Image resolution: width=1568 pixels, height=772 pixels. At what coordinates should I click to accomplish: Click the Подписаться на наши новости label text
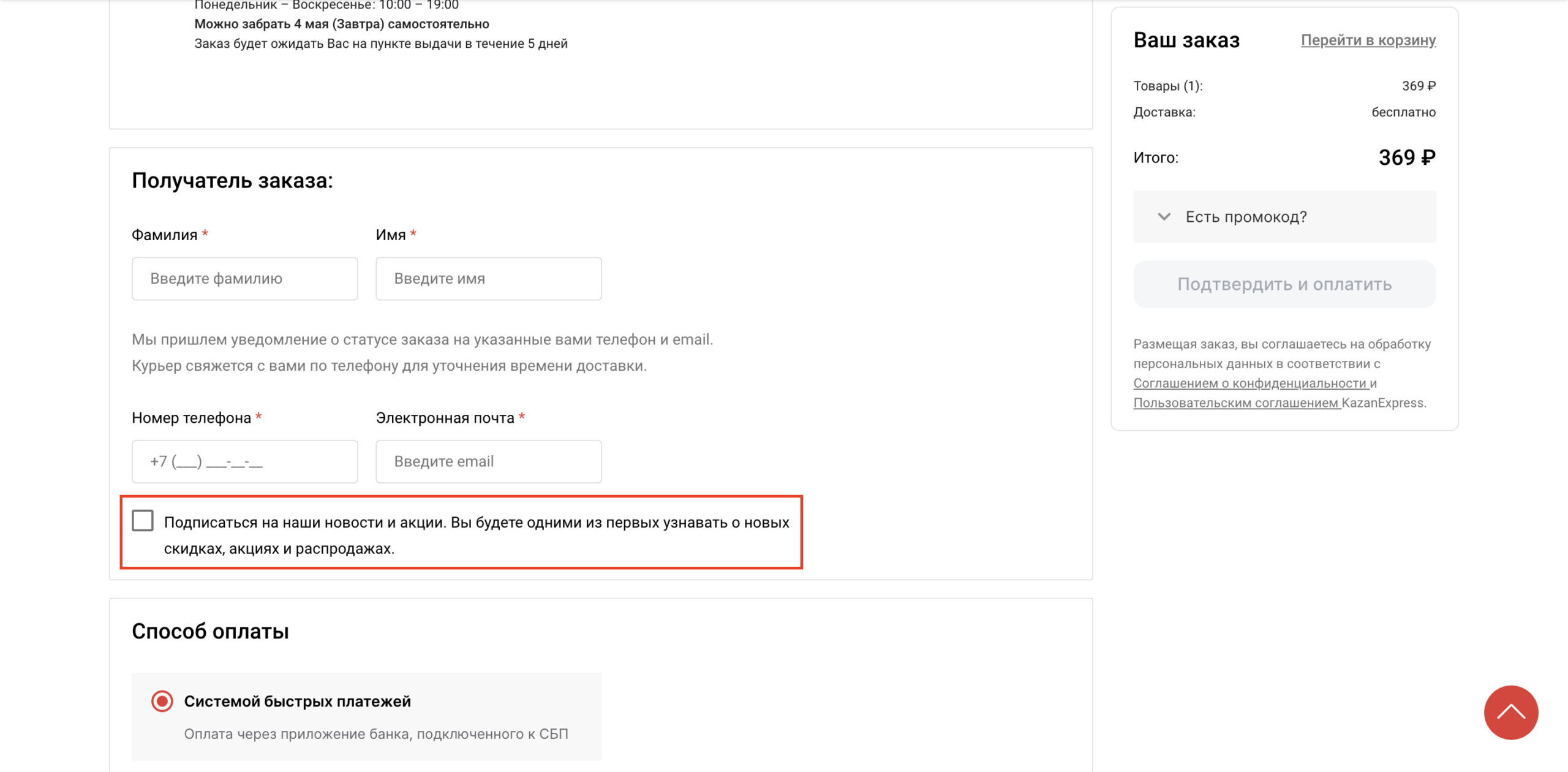pos(475,523)
